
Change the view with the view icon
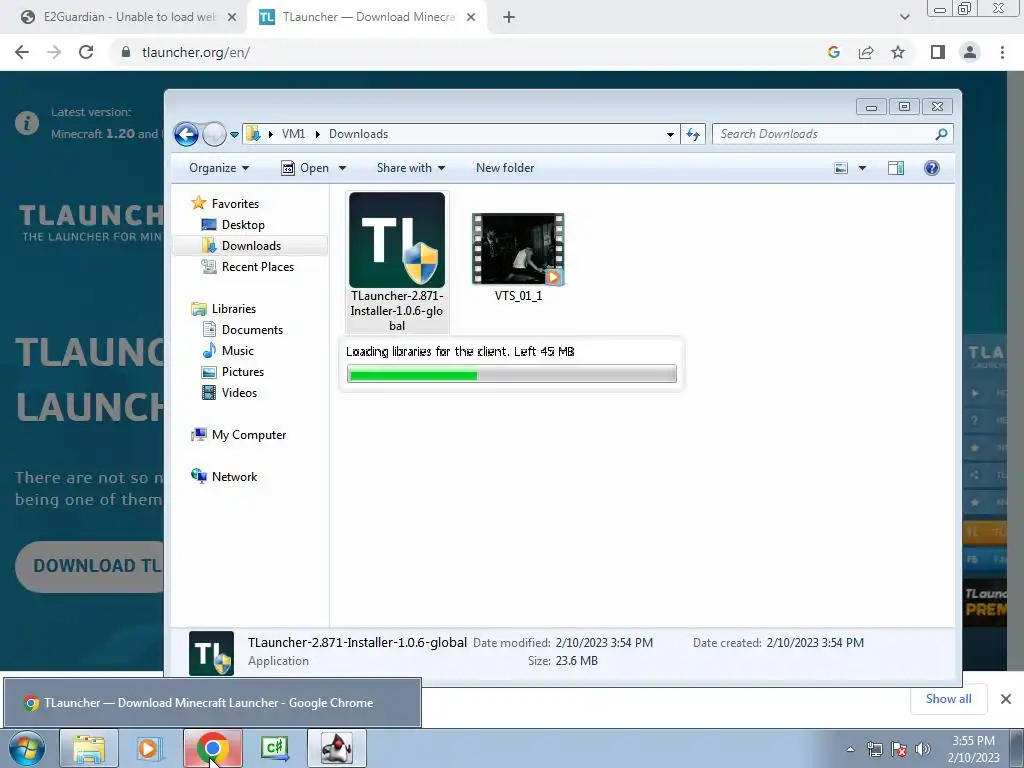pos(841,168)
